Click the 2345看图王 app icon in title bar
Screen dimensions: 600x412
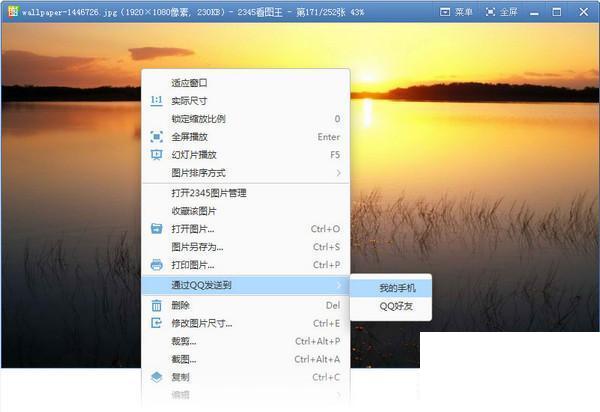(13, 11)
